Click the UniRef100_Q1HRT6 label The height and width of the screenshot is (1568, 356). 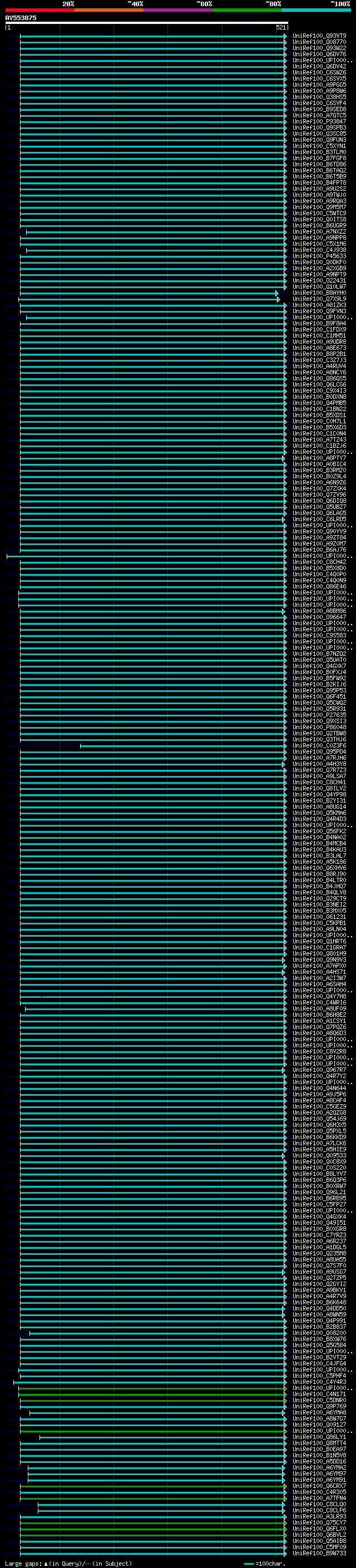coord(319,942)
